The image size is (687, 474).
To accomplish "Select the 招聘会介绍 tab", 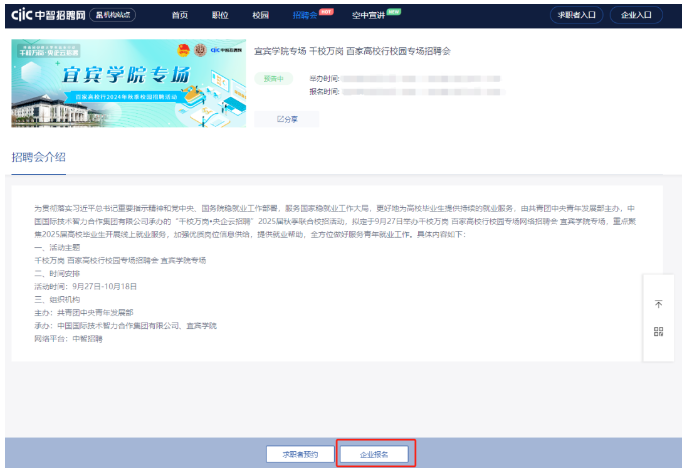I will pos(39,157).
